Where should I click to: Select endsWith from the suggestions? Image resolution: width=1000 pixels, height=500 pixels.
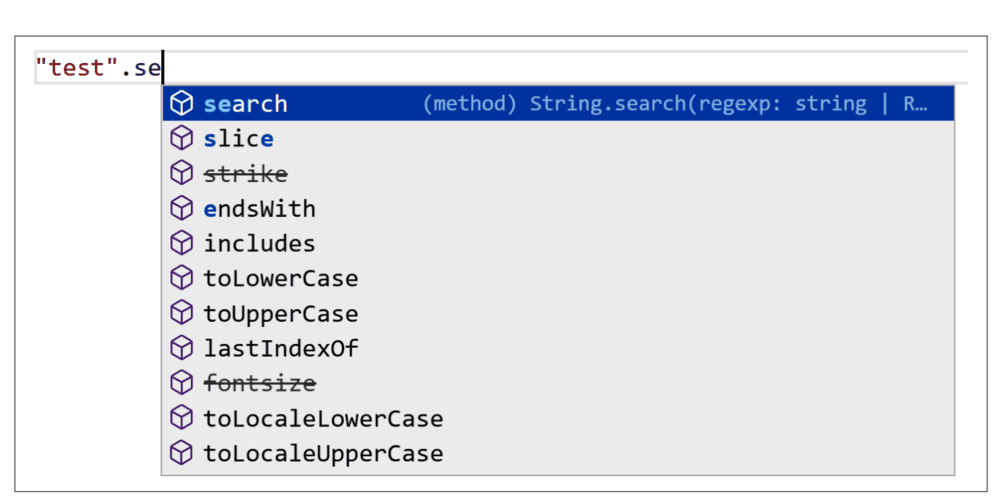point(558,209)
